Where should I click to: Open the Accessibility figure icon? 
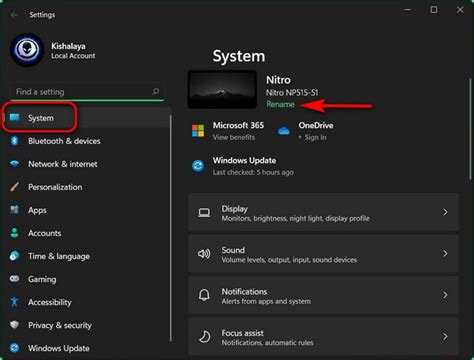tap(14, 302)
